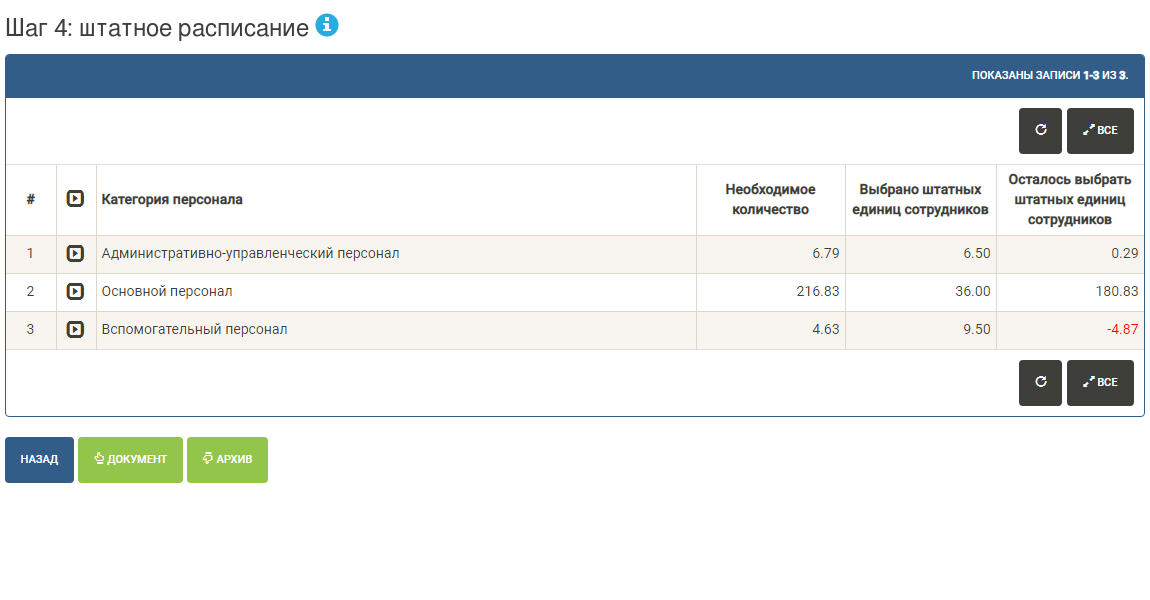Click the top refresh icon button
Image resolution: width=1150 pixels, height=600 pixels.
(x=1040, y=130)
